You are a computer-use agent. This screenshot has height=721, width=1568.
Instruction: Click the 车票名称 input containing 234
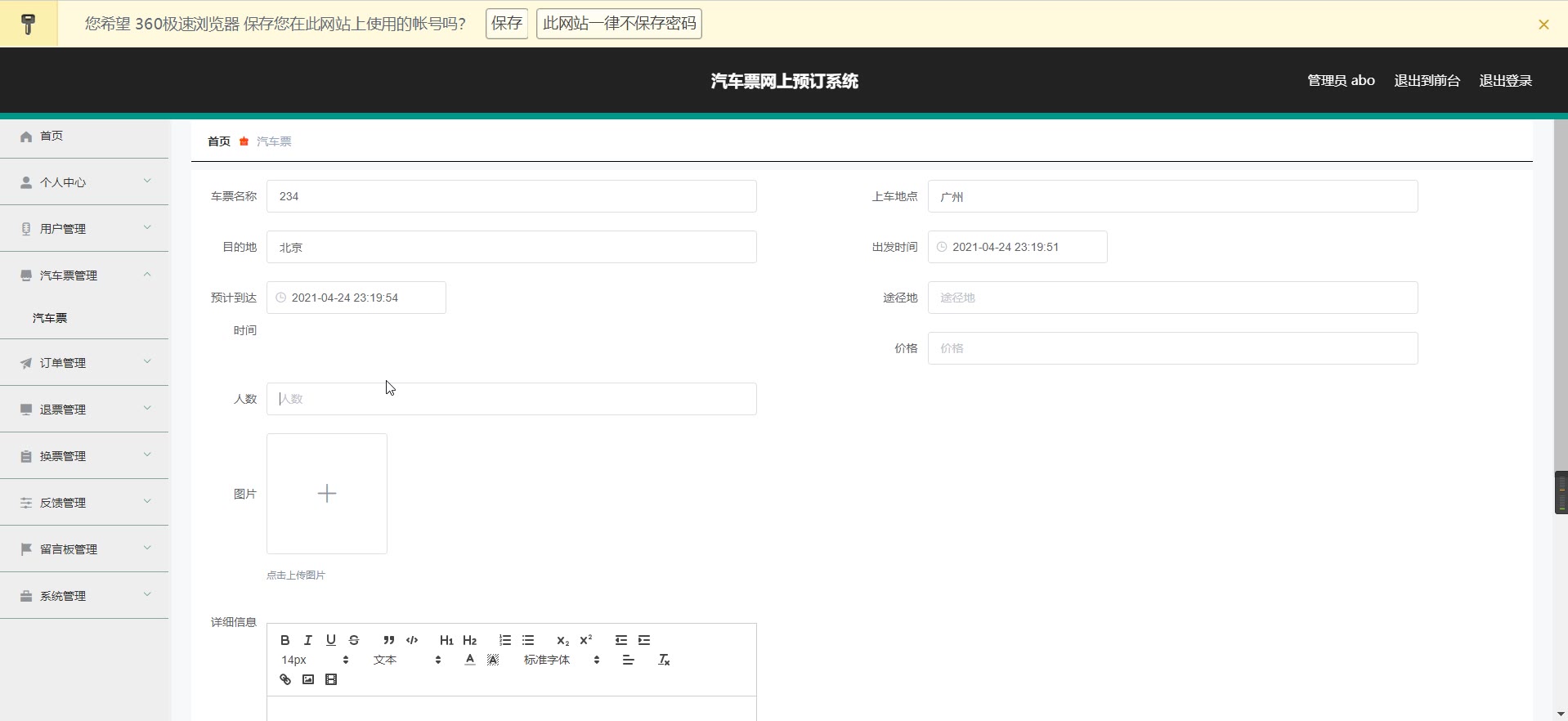click(x=512, y=196)
